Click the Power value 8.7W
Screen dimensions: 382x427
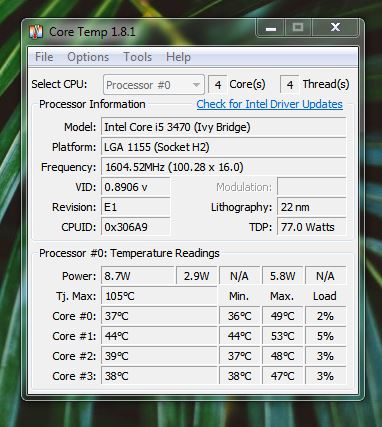(x=138, y=276)
